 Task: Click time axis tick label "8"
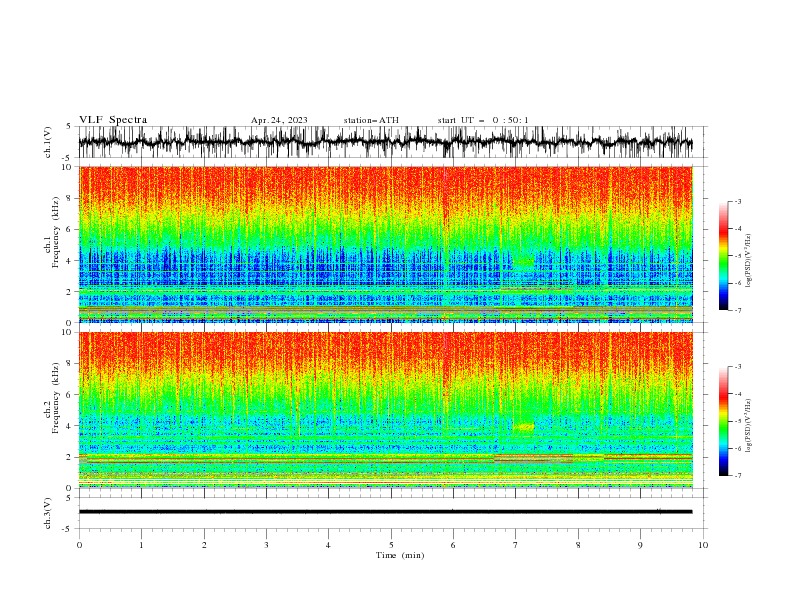click(x=578, y=545)
